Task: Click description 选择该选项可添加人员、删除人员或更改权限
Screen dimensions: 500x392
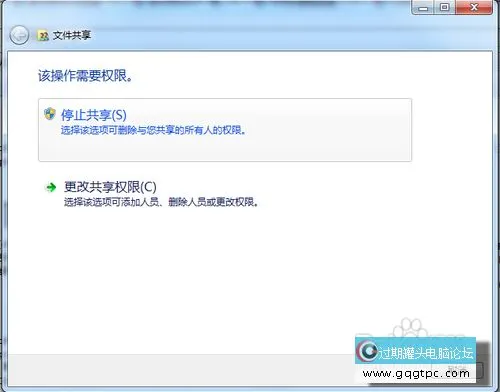Action: pyautogui.click(x=161, y=202)
